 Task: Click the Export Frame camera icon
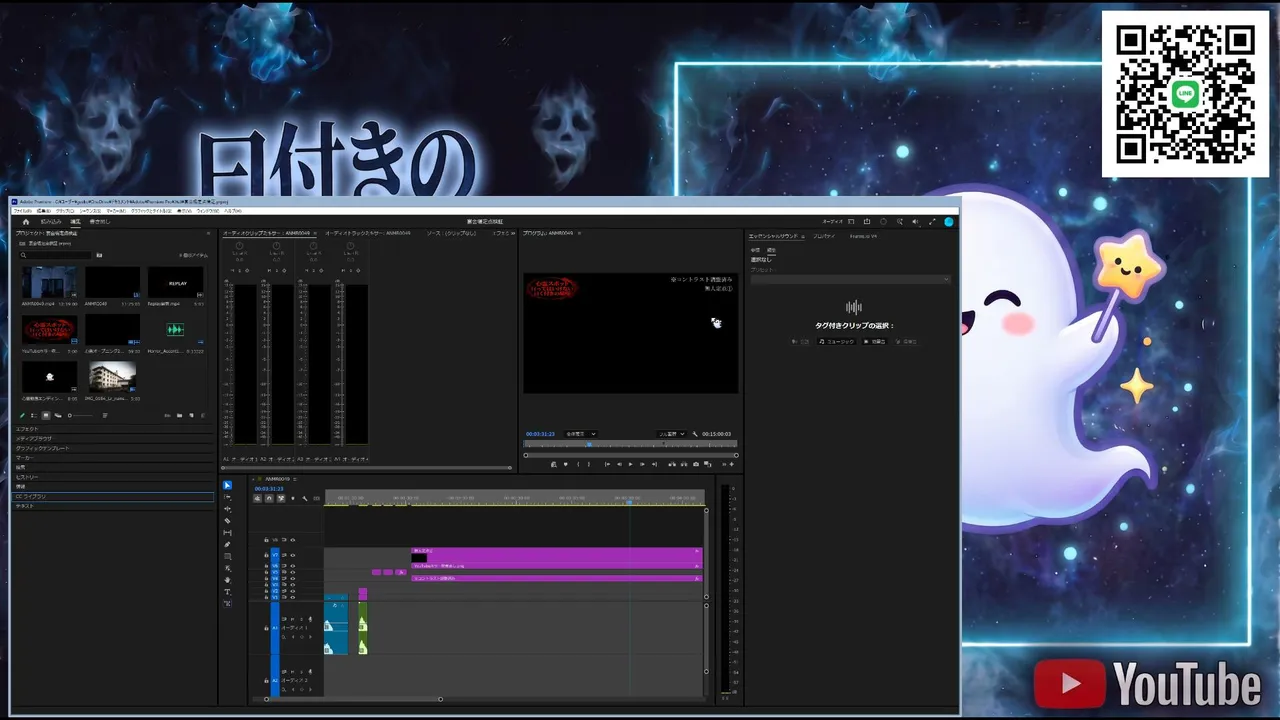(x=696, y=464)
